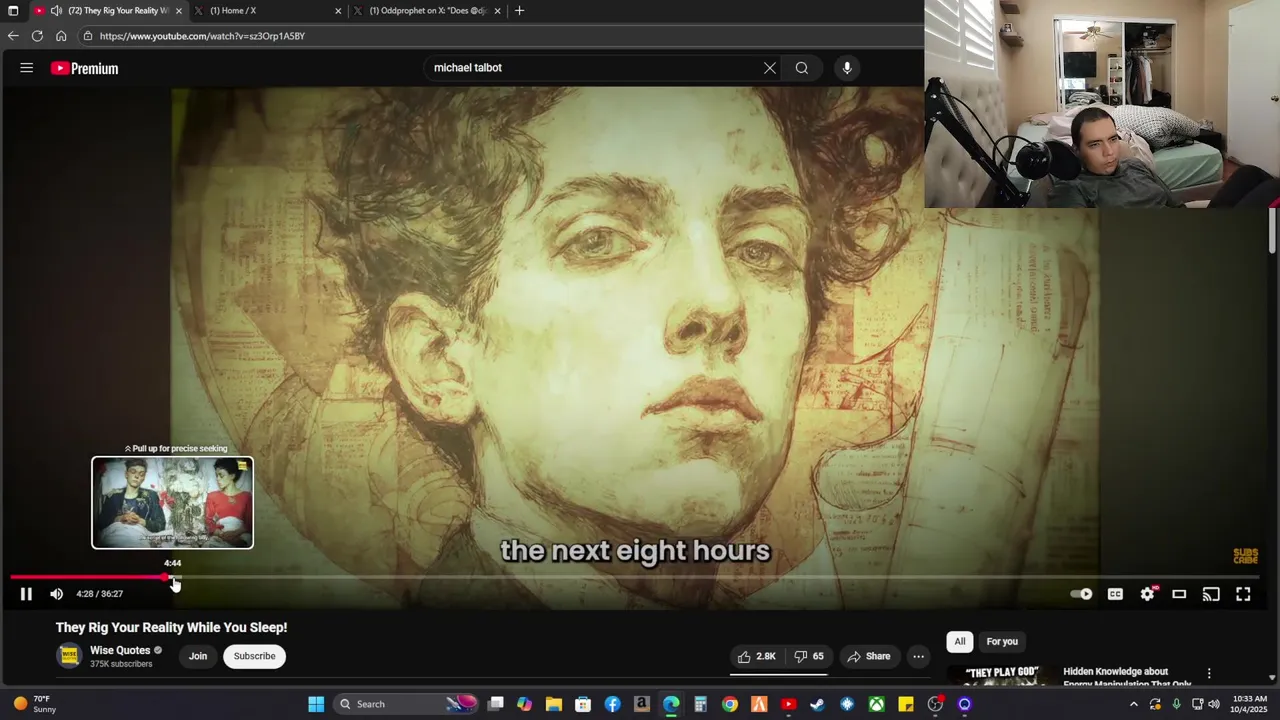This screenshot has height=720, width=1280.
Task: Show hidden system tray icons chevron
Action: pos(1133,704)
